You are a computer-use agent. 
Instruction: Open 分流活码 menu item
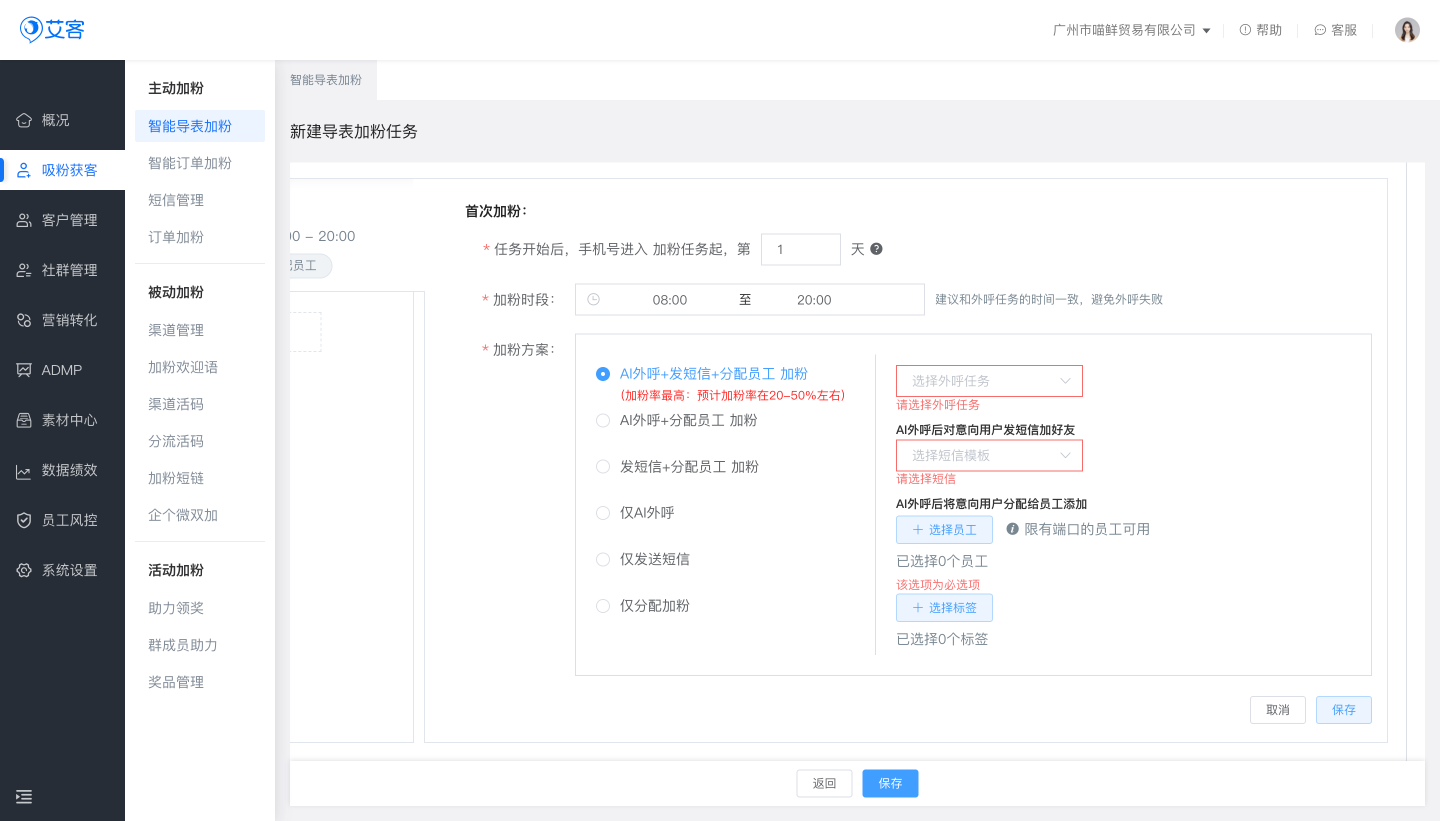coord(176,441)
